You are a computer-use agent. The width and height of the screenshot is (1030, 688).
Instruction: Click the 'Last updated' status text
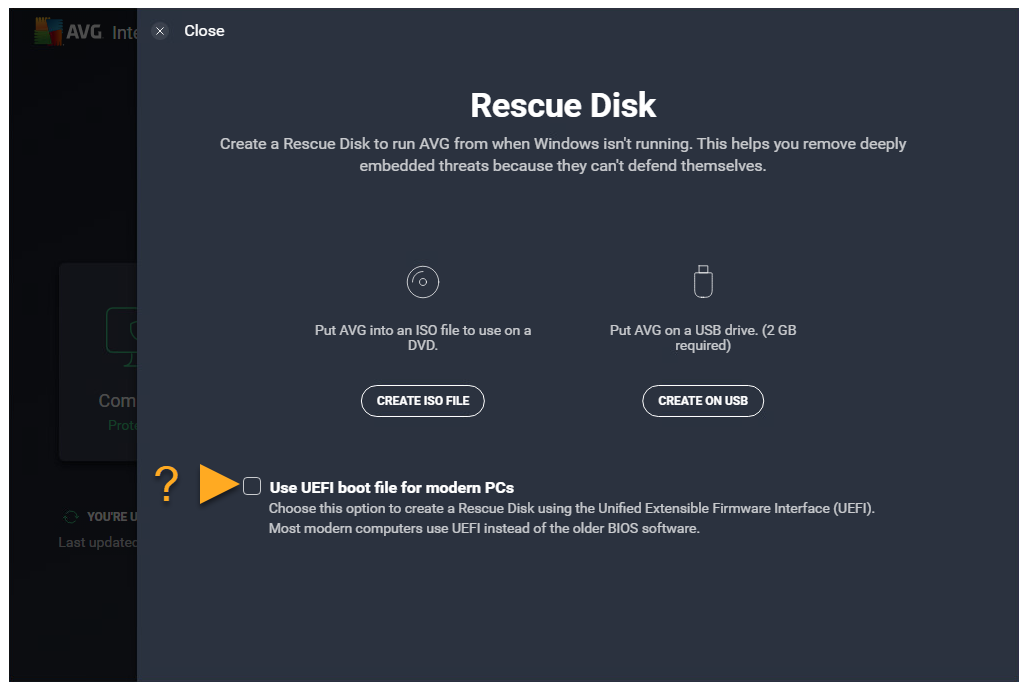pos(97,542)
